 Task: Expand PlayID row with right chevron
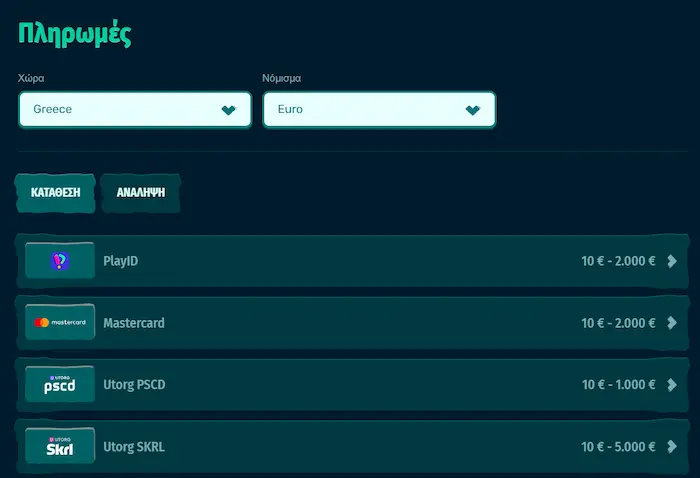pyautogui.click(x=671, y=261)
